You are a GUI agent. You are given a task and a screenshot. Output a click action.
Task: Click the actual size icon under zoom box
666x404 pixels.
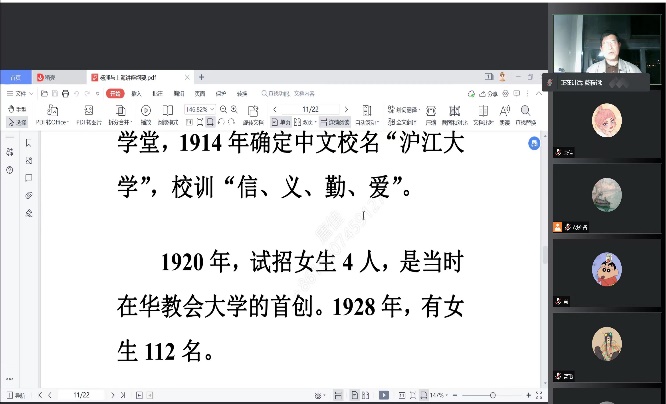pyautogui.click(x=189, y=122)
